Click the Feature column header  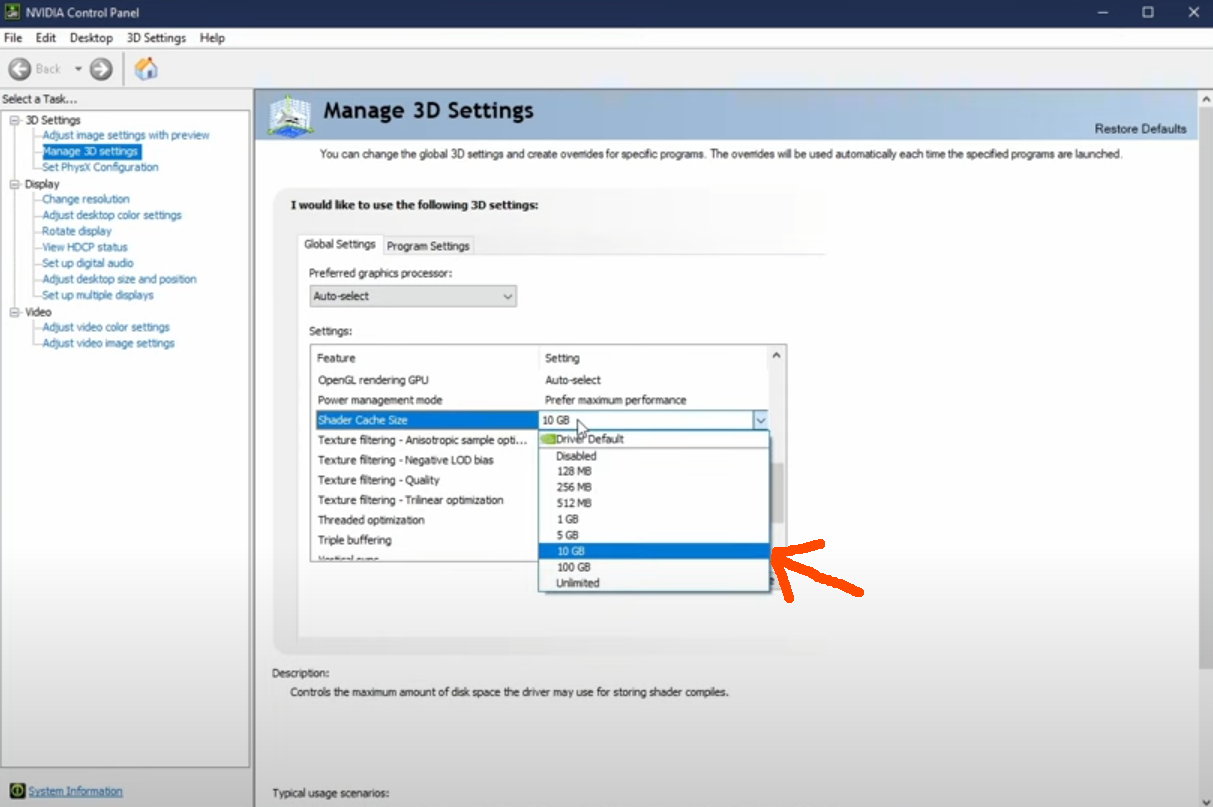pos(425,358)
